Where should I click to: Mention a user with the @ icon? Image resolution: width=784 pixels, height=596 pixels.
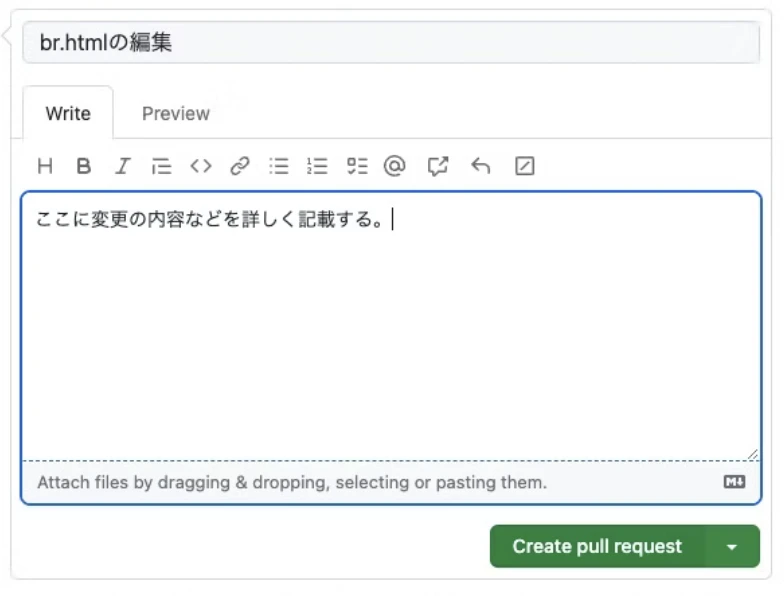394,166
